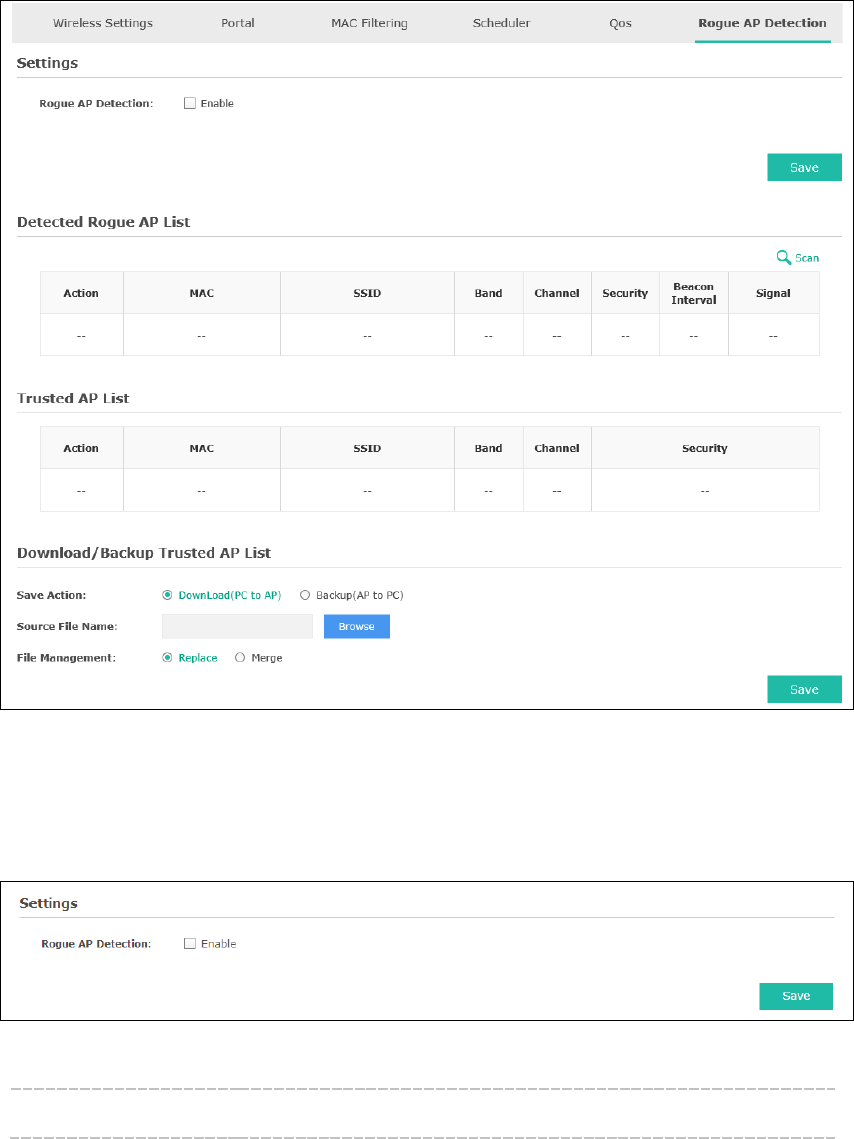Select the Rogue AP Detection tab

coord(762,23)
